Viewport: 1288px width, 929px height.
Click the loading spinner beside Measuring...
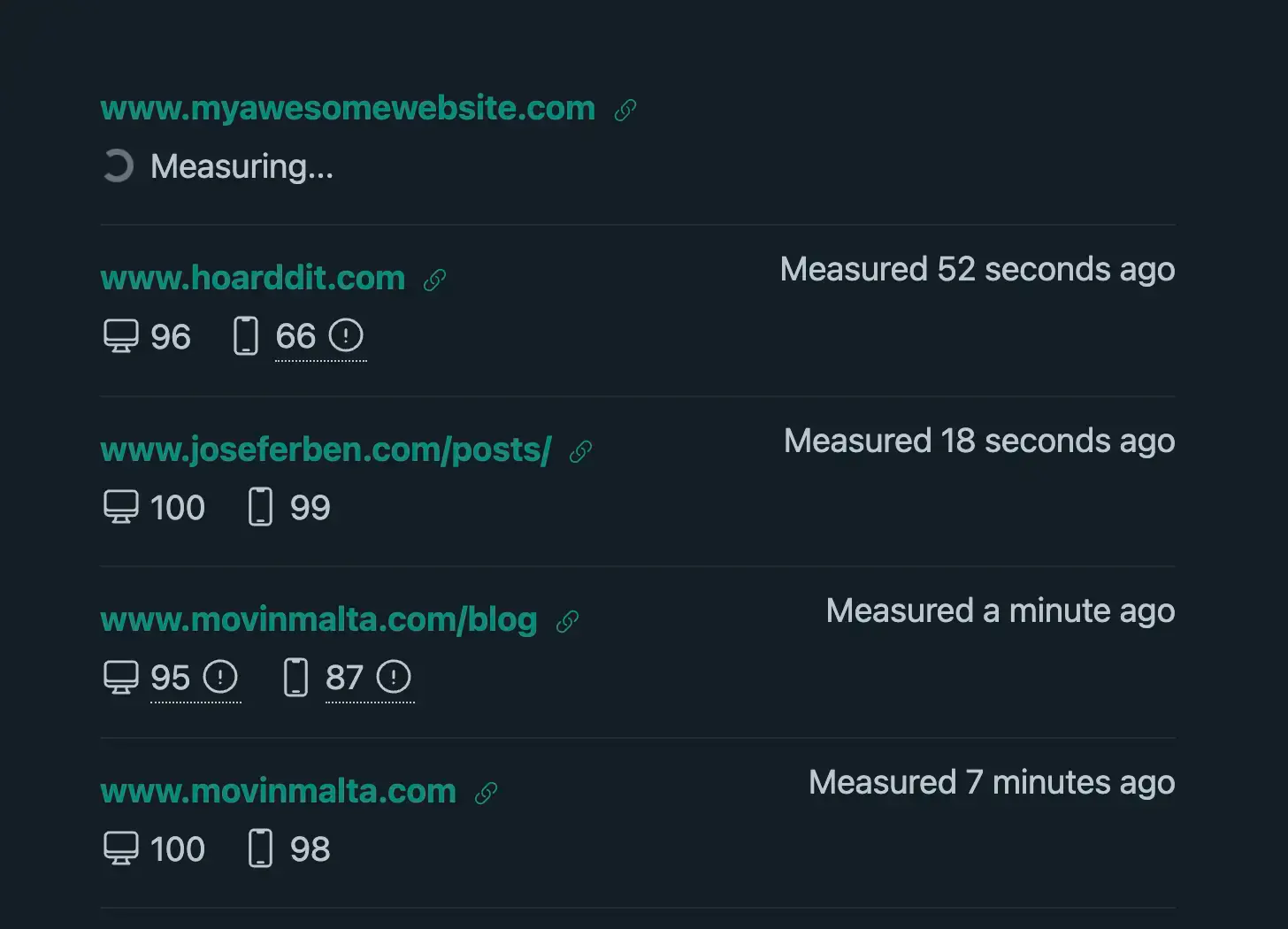point(118,165)
